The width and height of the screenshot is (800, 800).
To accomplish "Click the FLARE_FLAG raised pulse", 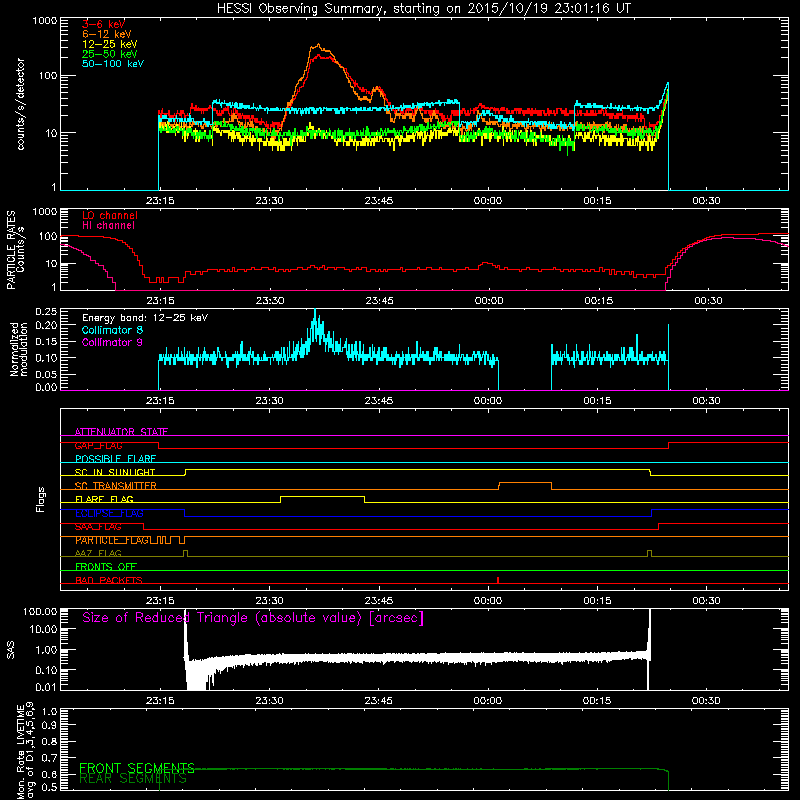I will (x=322, y=496).
